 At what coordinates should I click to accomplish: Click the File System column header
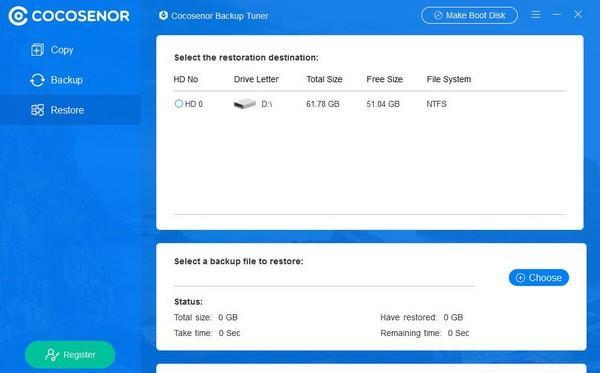click(x=449, y=79)
